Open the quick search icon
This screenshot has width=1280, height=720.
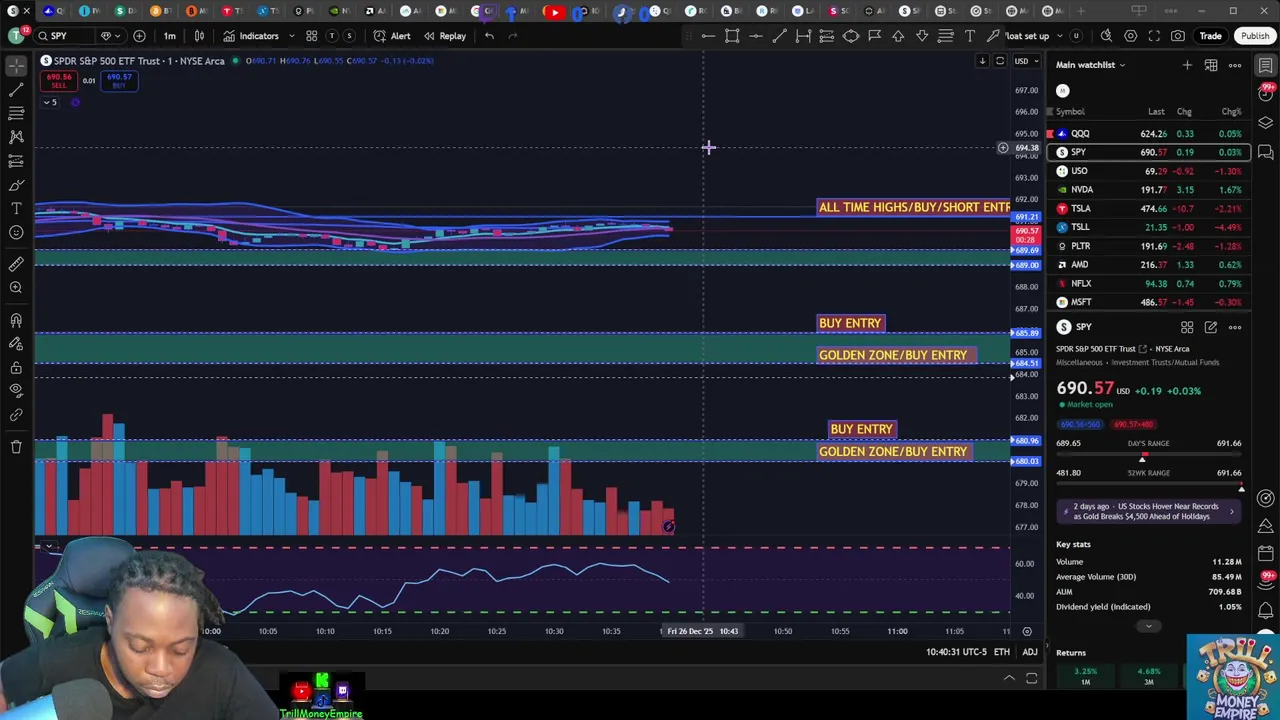(x=1106, y=36)
